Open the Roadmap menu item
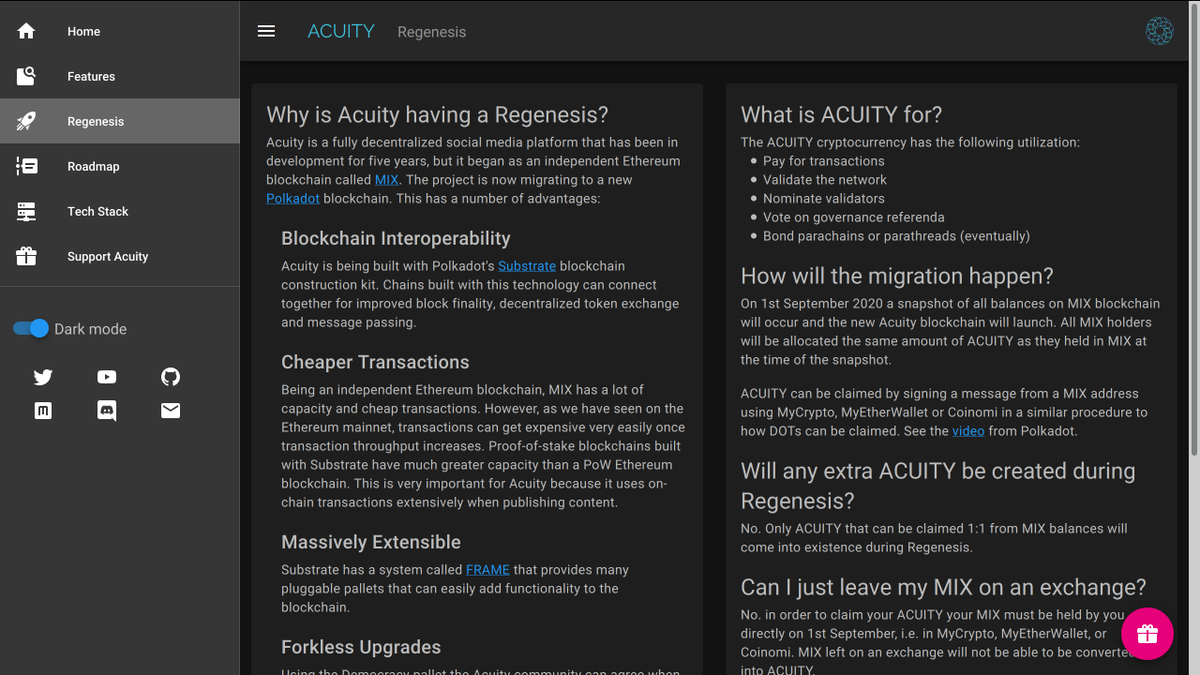Viewport: 1200px width, 675px height. pos(120,166)
